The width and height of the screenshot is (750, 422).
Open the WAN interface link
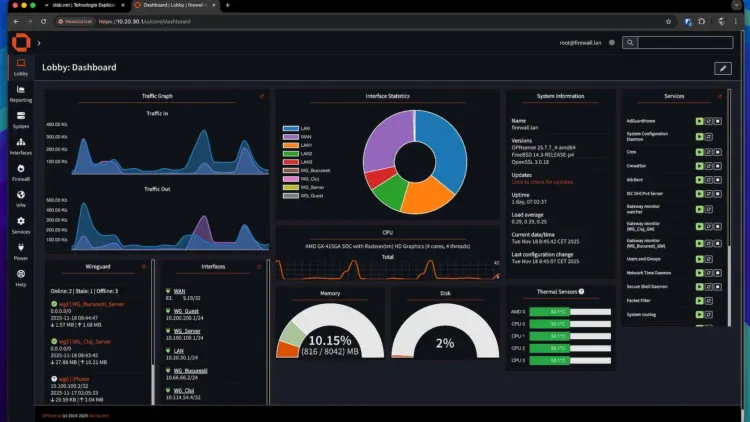[x=179, y=291]
